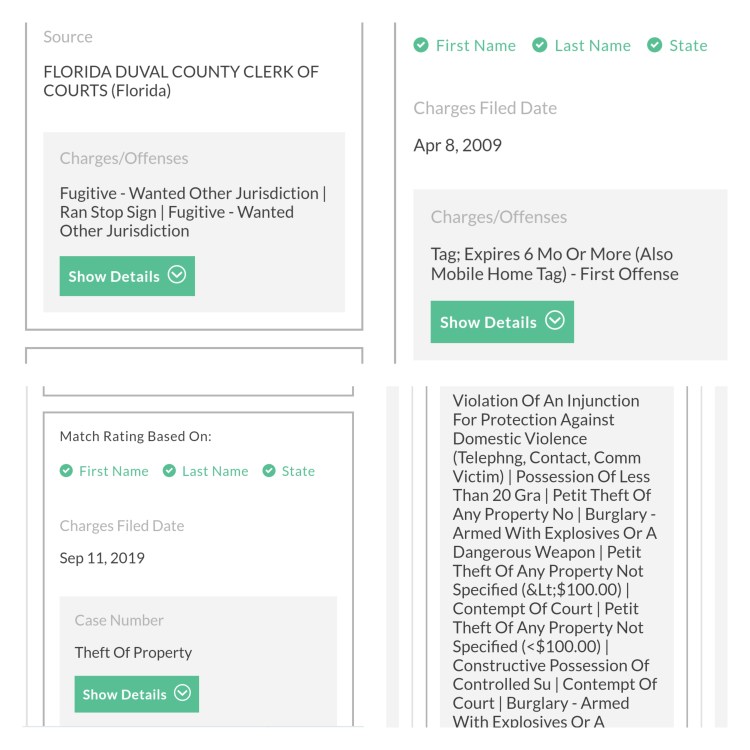Image resolution: width=750 pixels, height=750 pixels.
Task: Click the Tag; Expires 6 Mo Or More charge text
Action: click(x=554, y=264)
